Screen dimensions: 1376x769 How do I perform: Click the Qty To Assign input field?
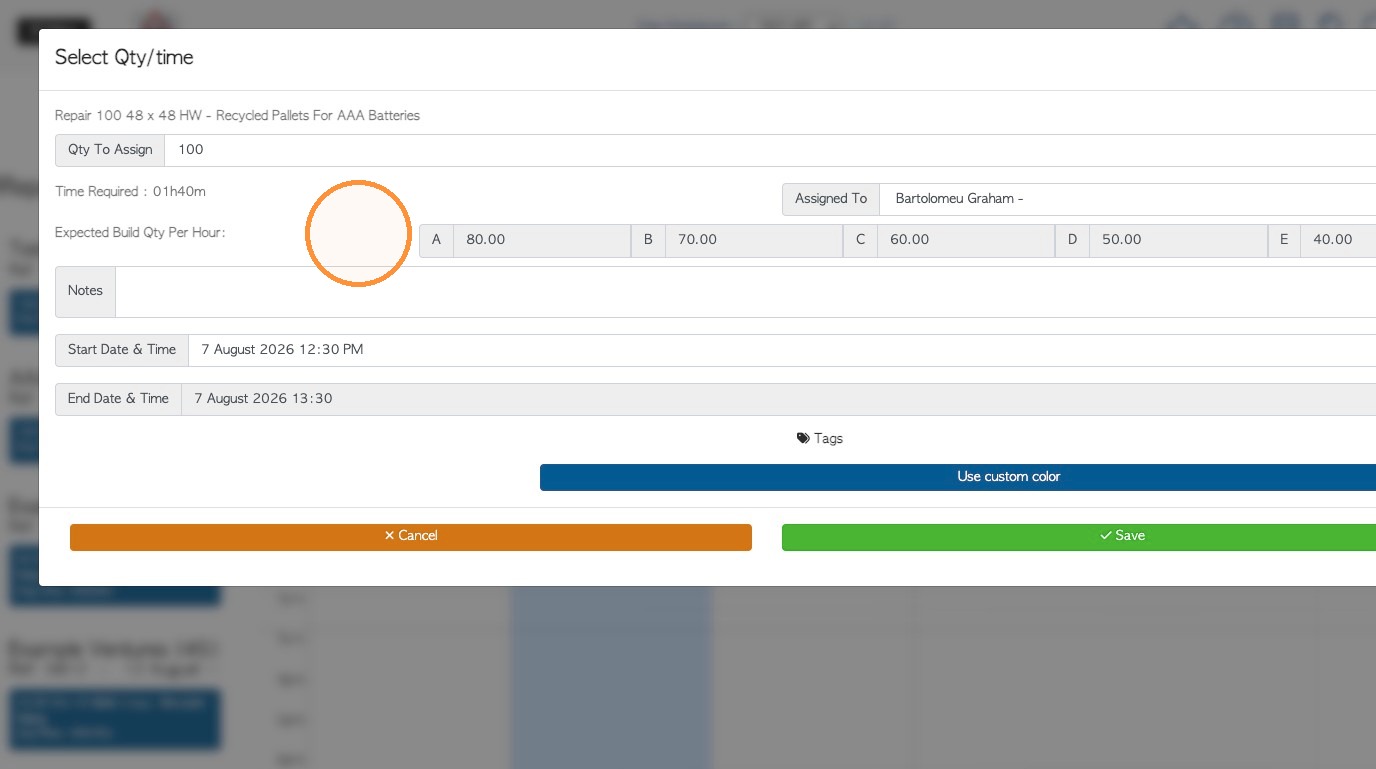pyautogui.click(x=770, y=150)
